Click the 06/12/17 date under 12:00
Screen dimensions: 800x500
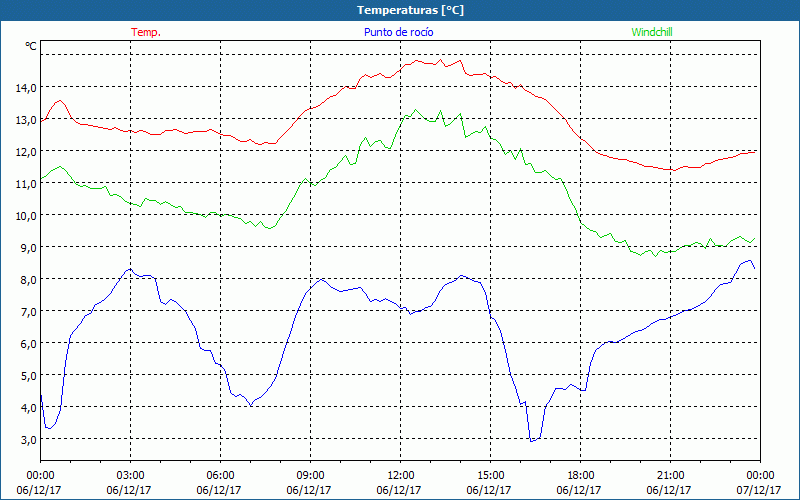[x=399, y=490]
